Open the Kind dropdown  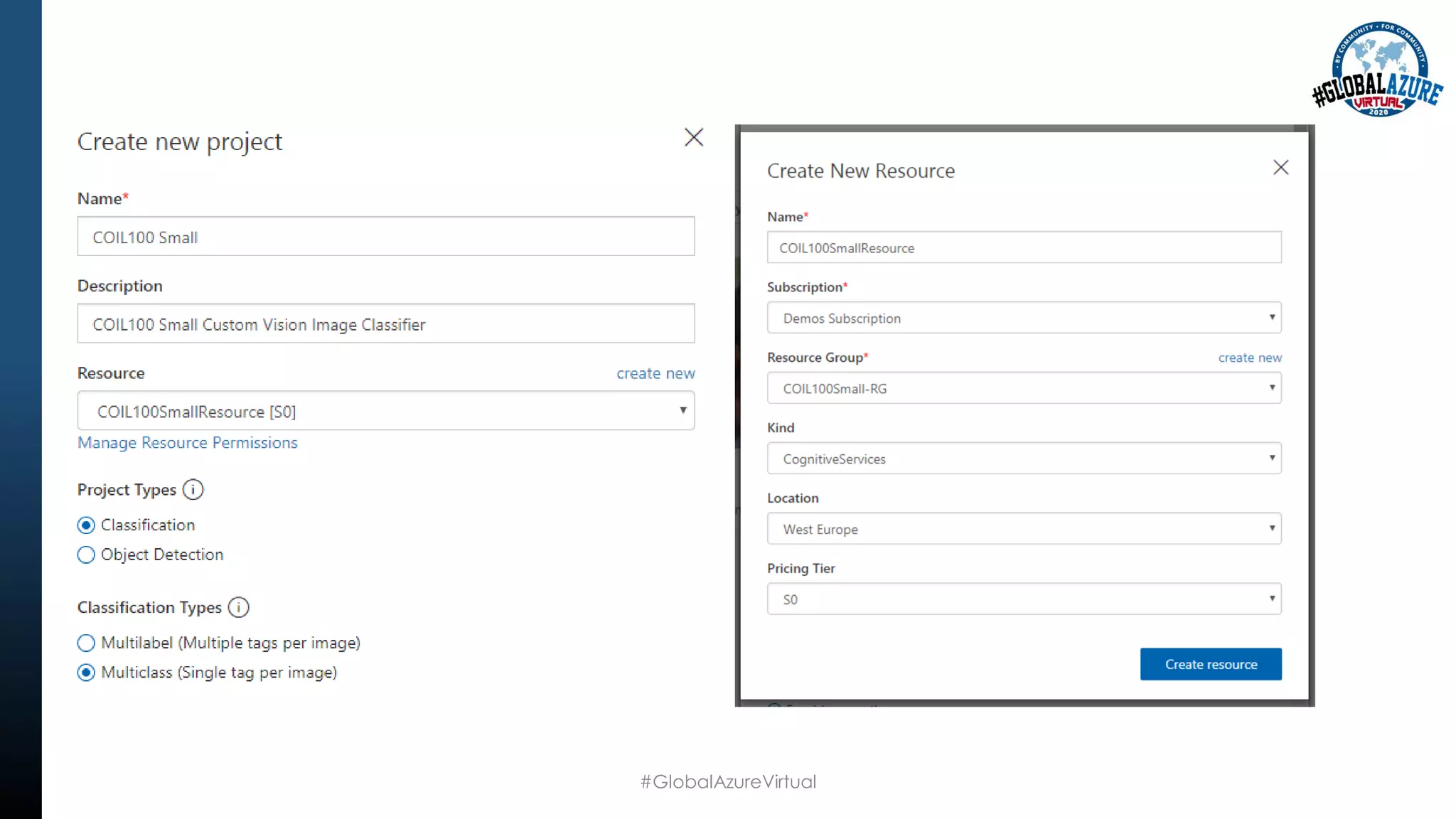[x=1024, y=459]
